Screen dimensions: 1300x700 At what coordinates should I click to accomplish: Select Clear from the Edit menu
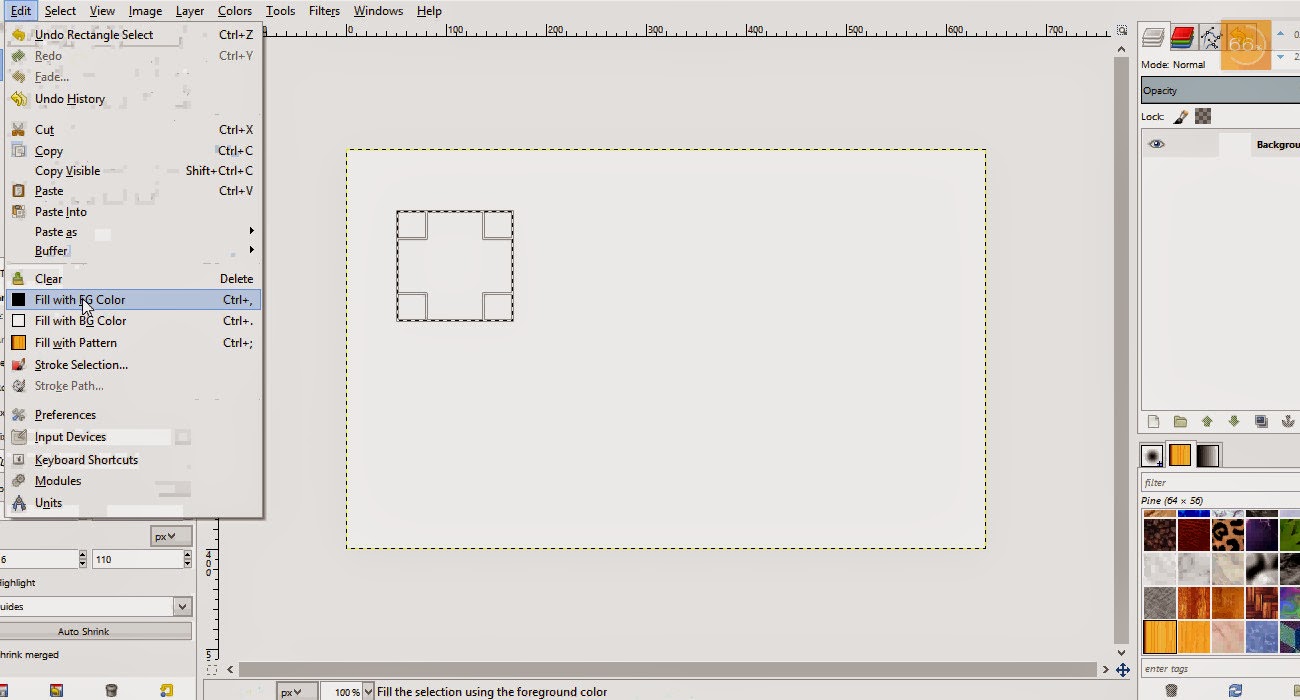pos(132,279)
